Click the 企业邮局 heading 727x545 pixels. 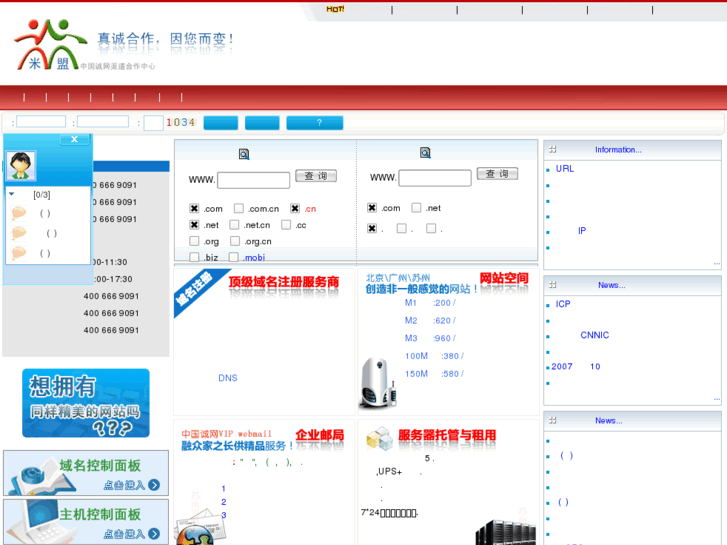320,435
